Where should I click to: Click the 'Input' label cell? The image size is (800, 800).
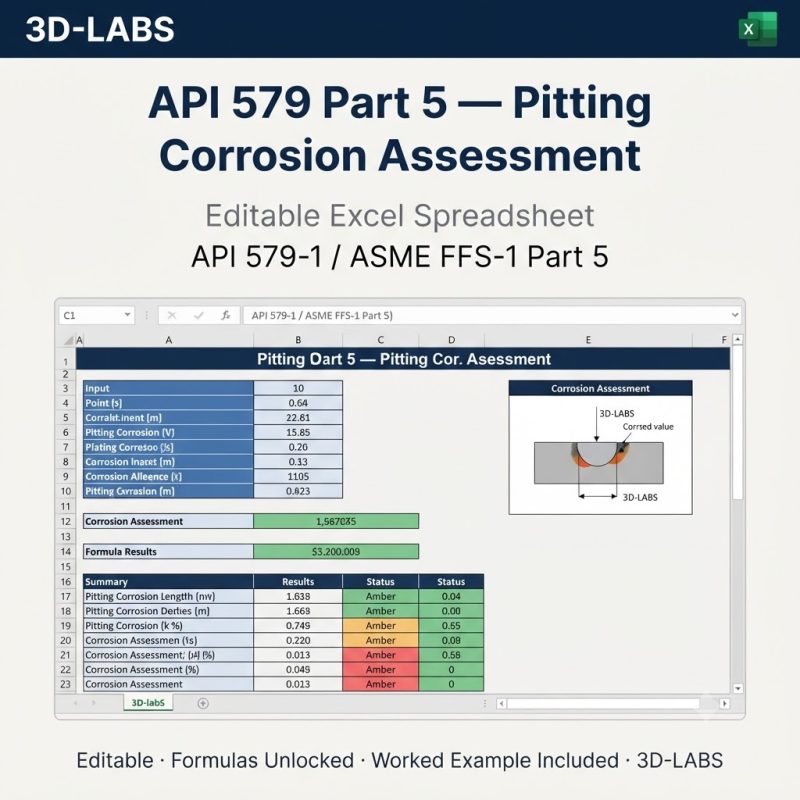[168, 388]
